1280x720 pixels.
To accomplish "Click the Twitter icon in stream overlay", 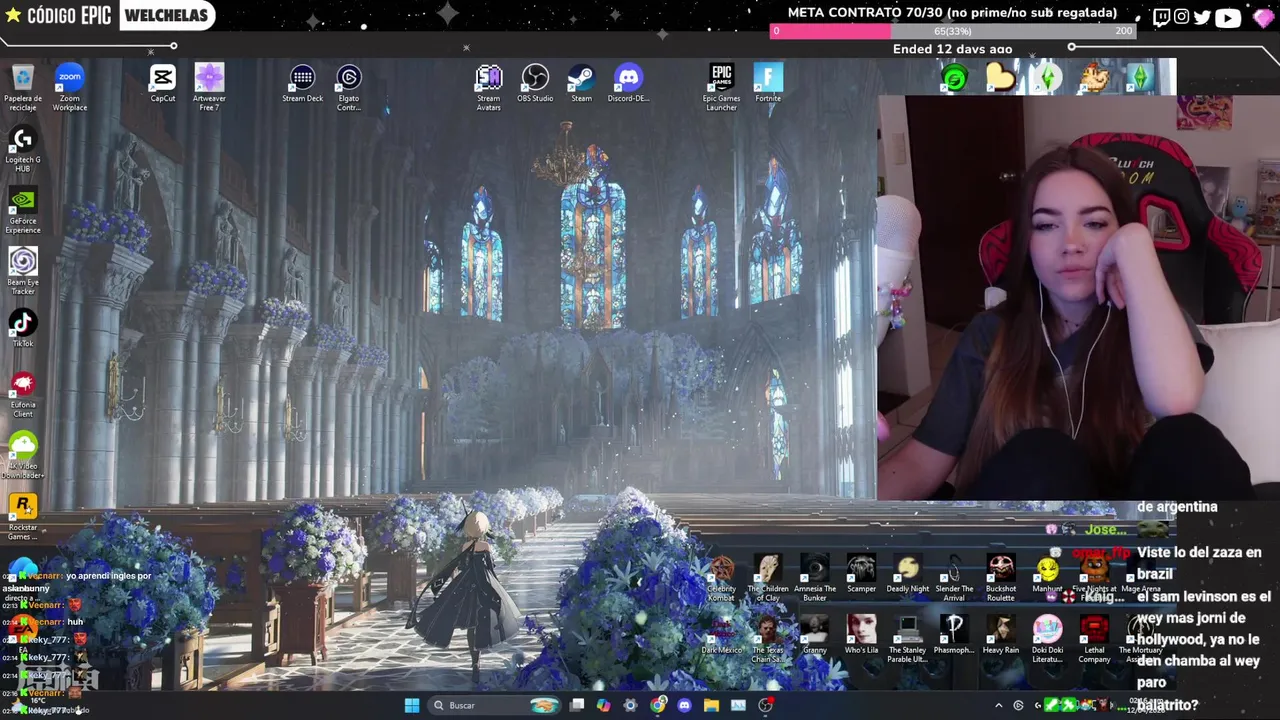I will pyautogui.click(x=1202, y=17).
